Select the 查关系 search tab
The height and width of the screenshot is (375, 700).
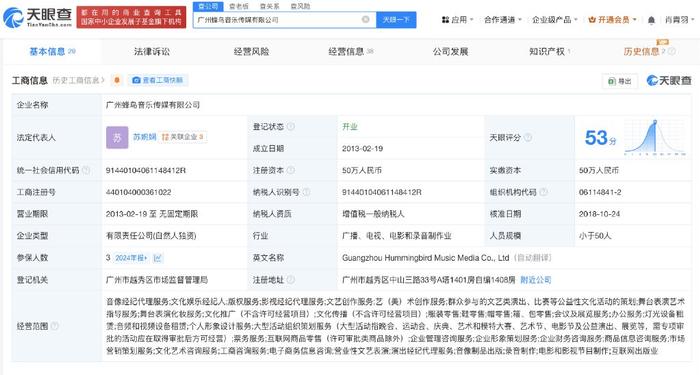270,6
